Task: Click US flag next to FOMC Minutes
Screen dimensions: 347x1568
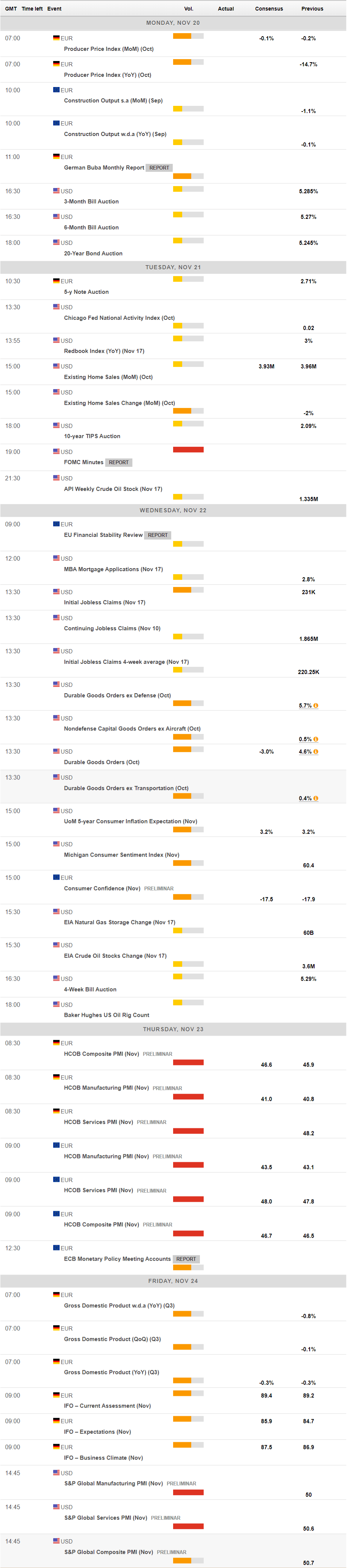Action: 56,452
